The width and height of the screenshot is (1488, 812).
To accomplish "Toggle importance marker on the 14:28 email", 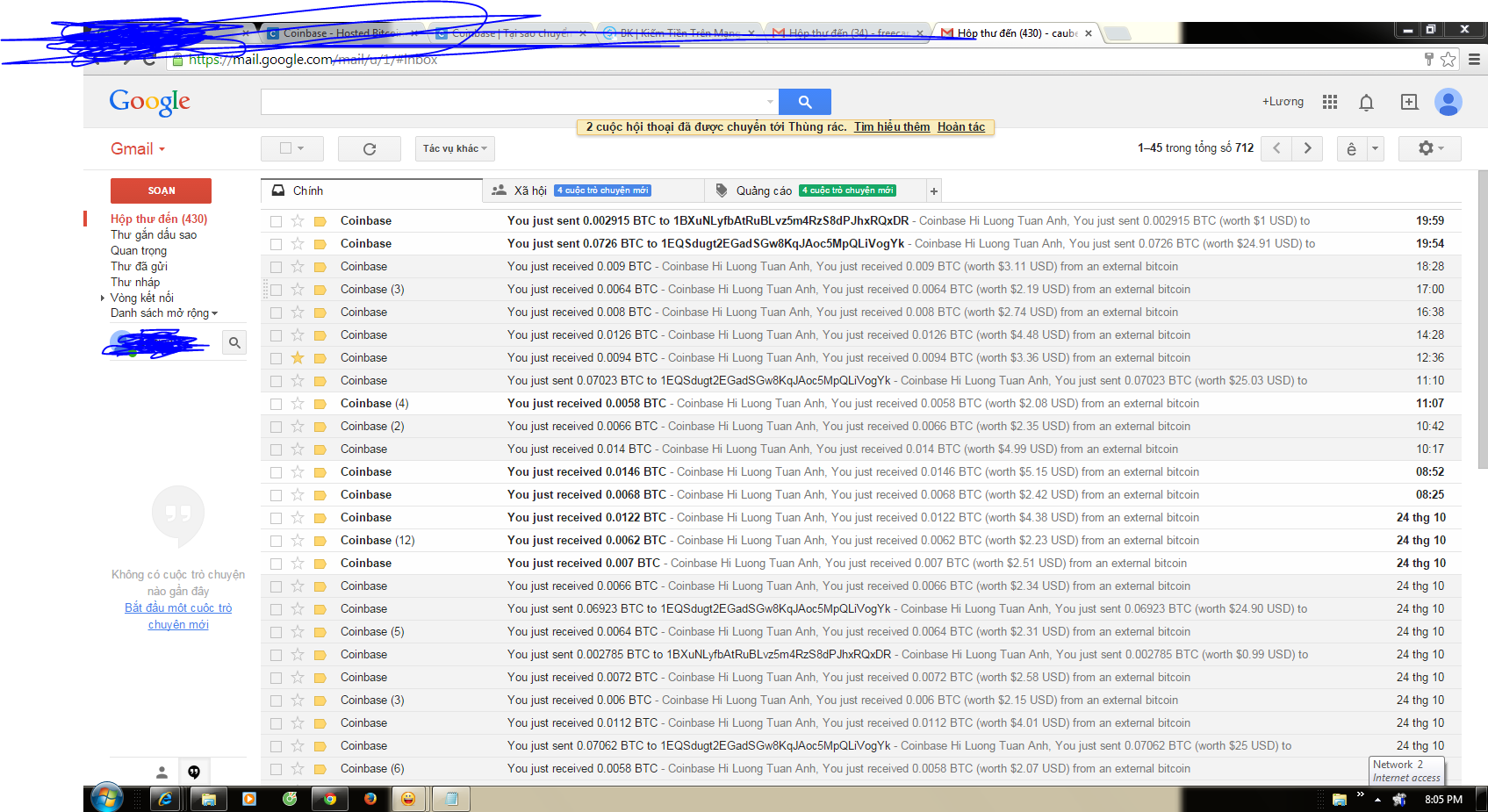I will 320,335.
